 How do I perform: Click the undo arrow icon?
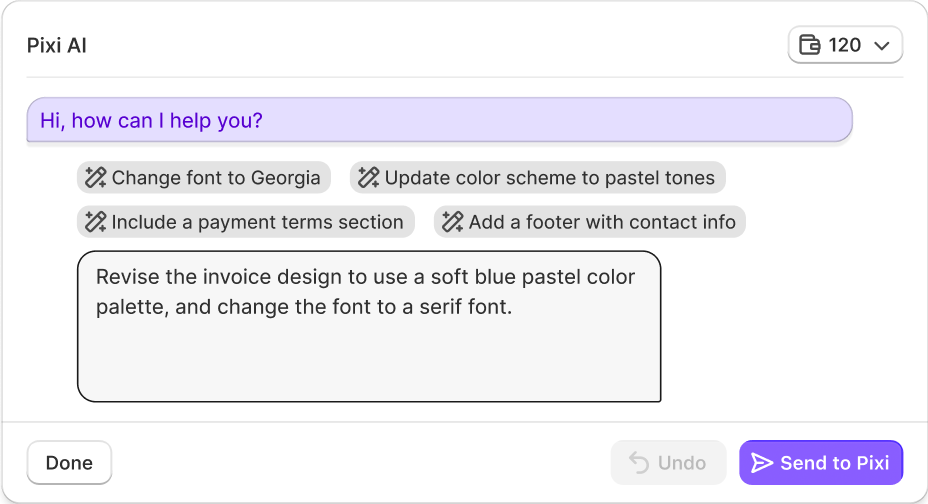pos(639,463)
